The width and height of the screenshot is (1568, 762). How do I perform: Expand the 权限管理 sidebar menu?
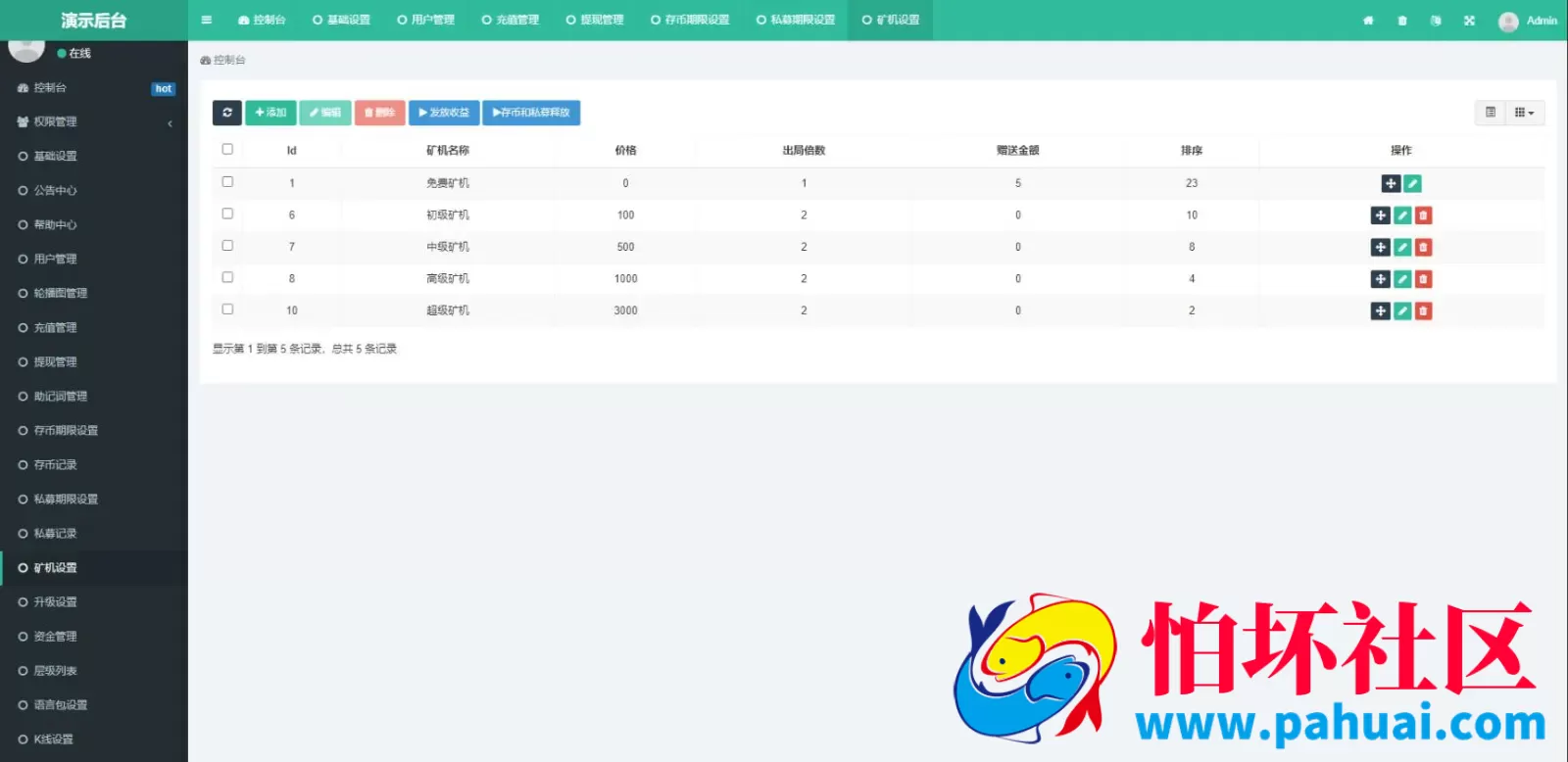[x=94, y=122]
